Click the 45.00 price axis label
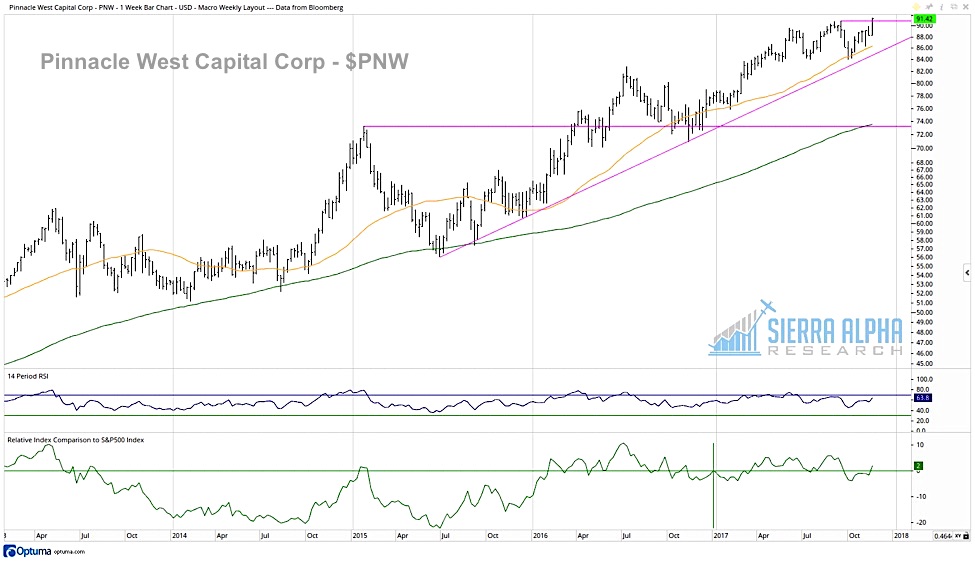 pyautogui.click(x=925, y=364)
